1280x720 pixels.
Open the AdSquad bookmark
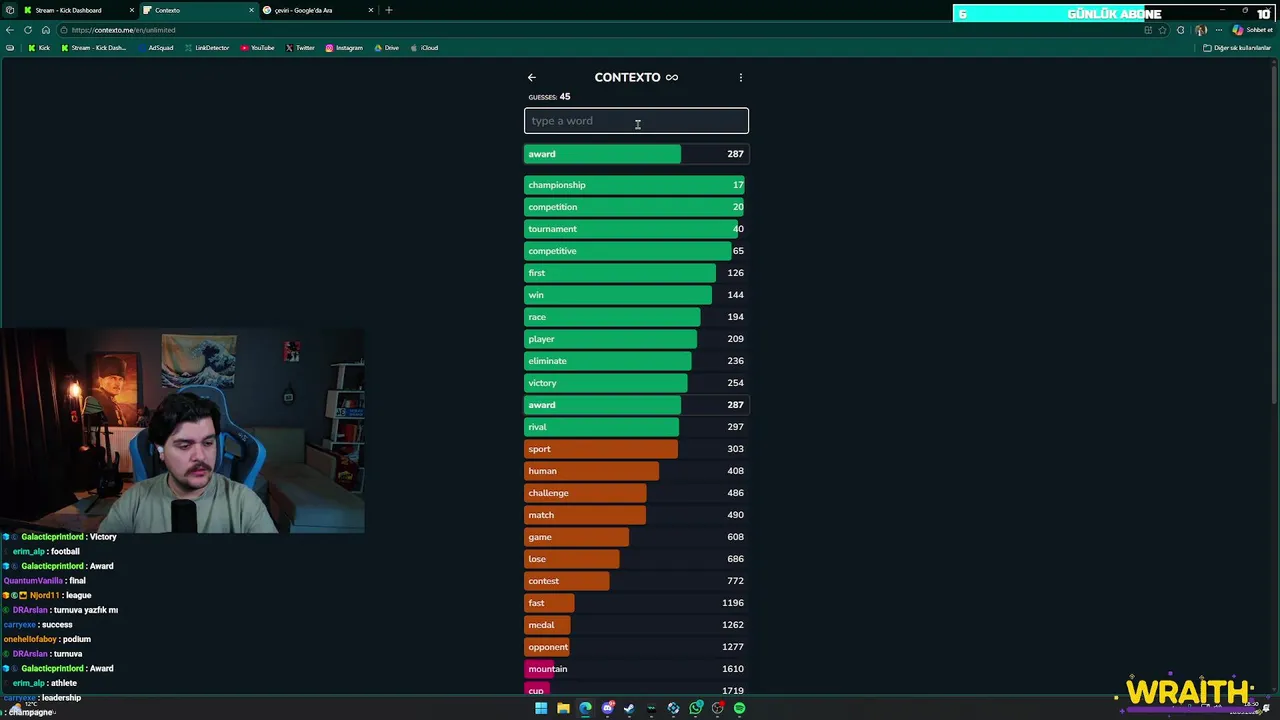pos(155,48)
